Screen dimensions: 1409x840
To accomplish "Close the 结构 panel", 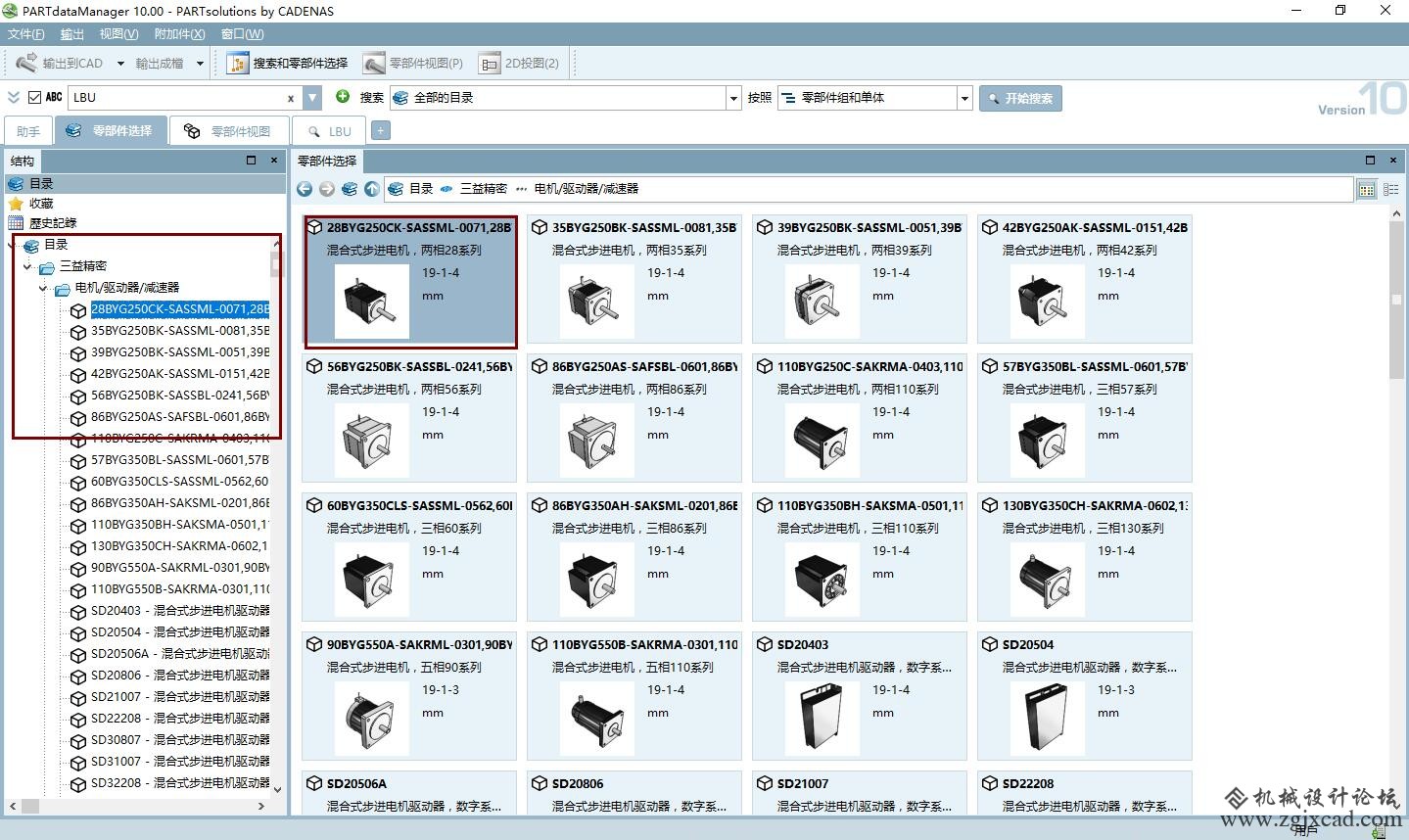I will pos(273,160).
